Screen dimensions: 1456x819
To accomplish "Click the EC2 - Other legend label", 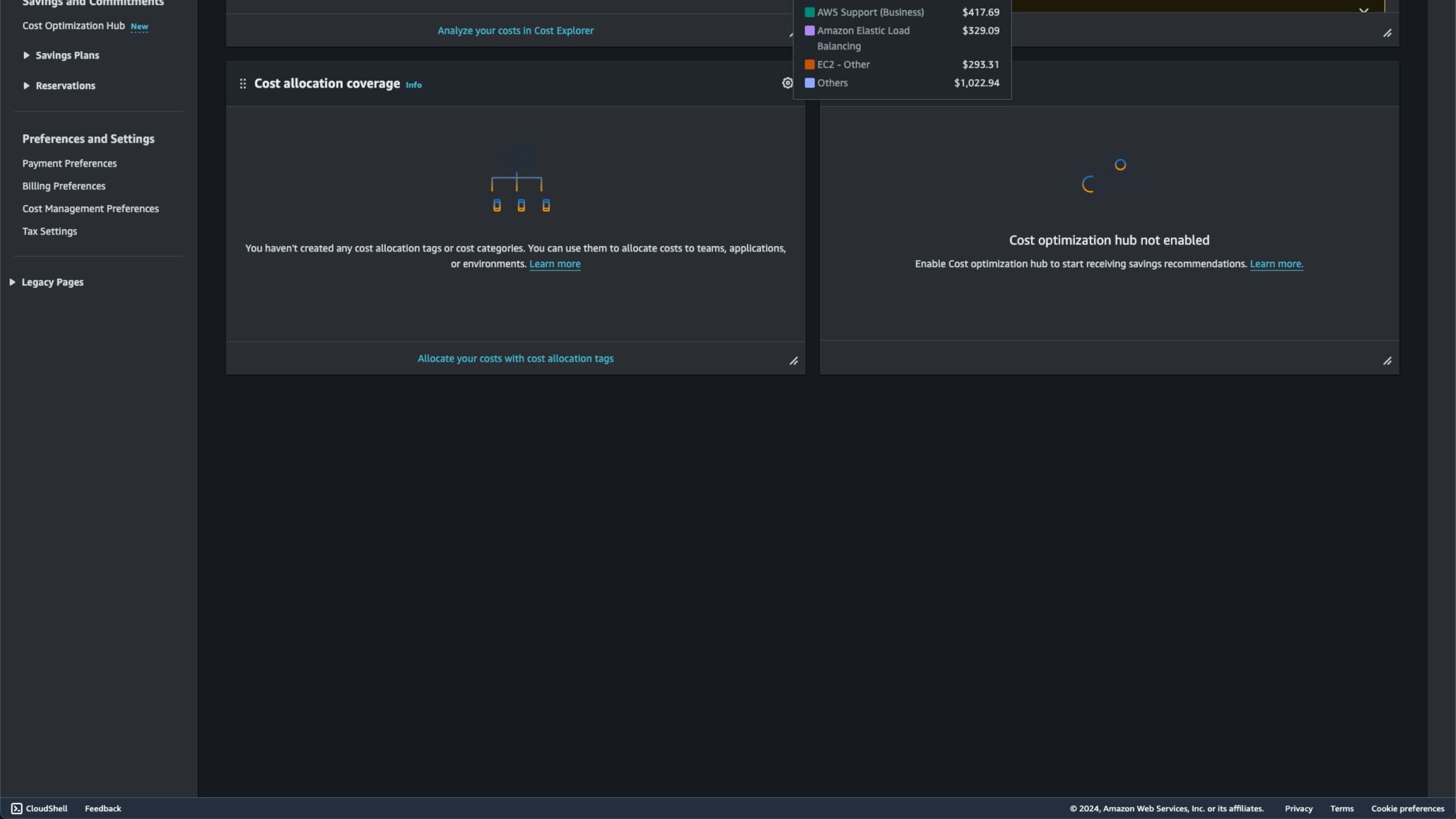I will (x=843, y=64).
